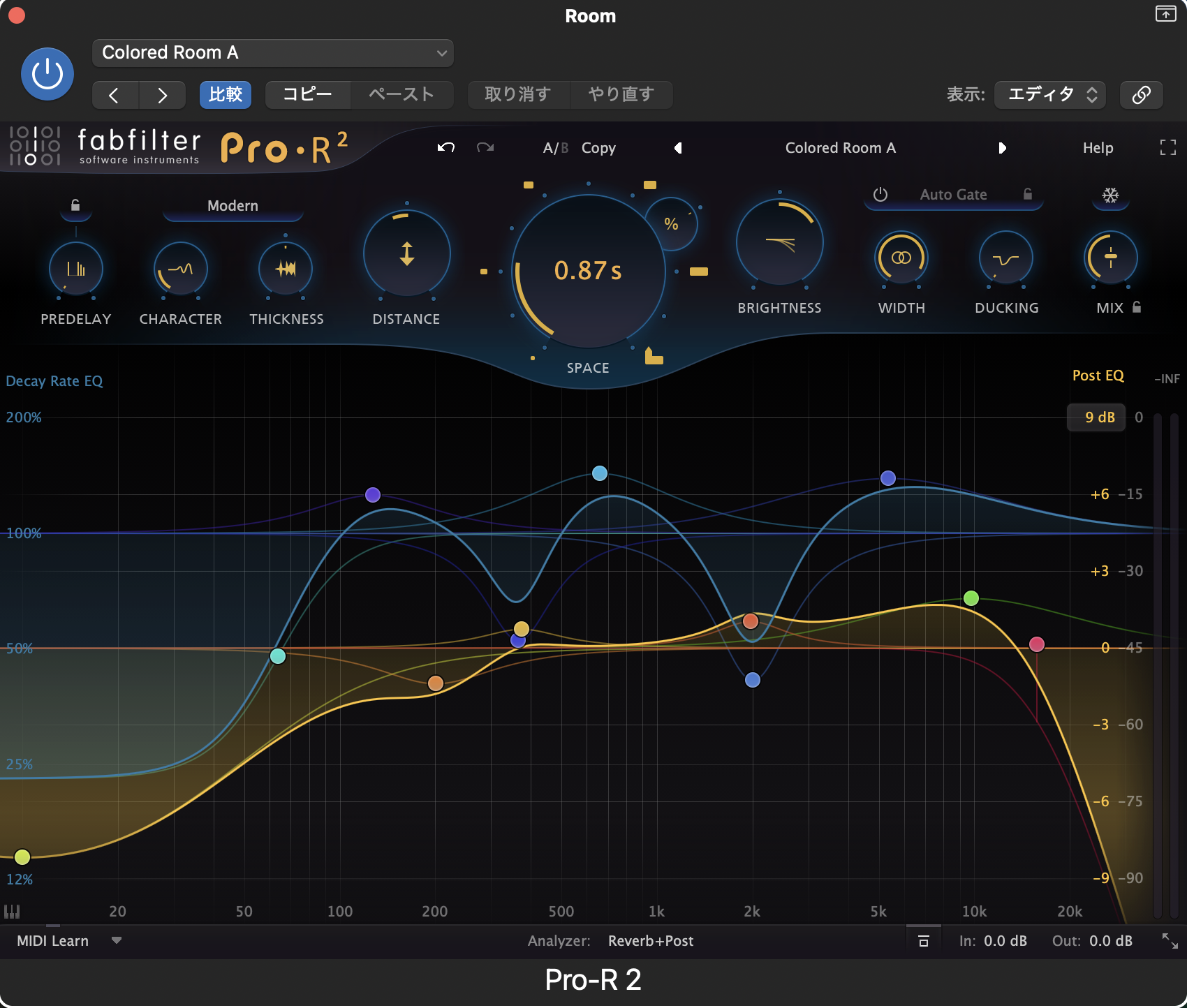Select previous FabFilter preset triangle arrow

[x=678, y=148]
